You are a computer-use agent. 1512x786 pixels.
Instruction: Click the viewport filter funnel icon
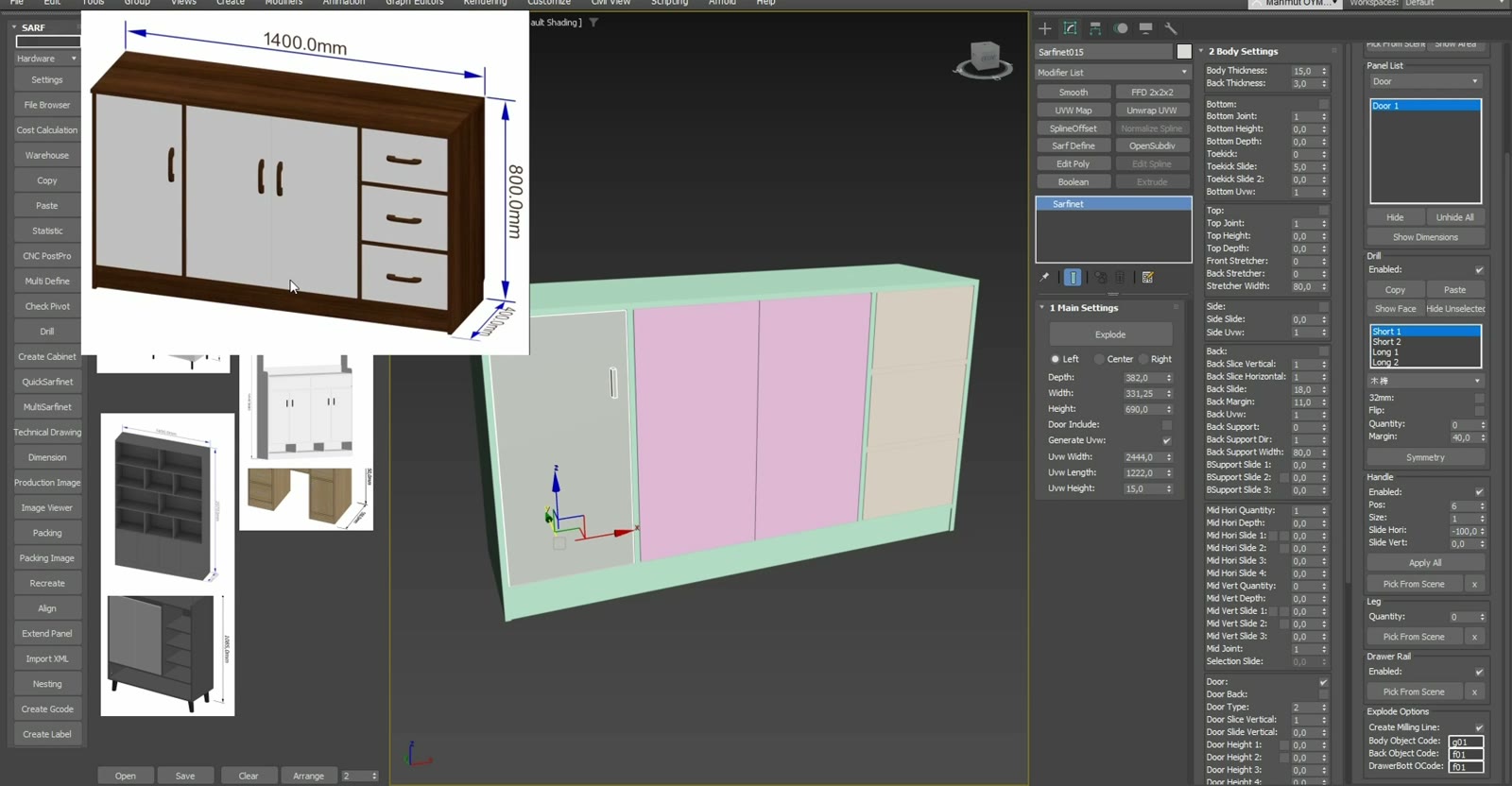coord(593,22)
